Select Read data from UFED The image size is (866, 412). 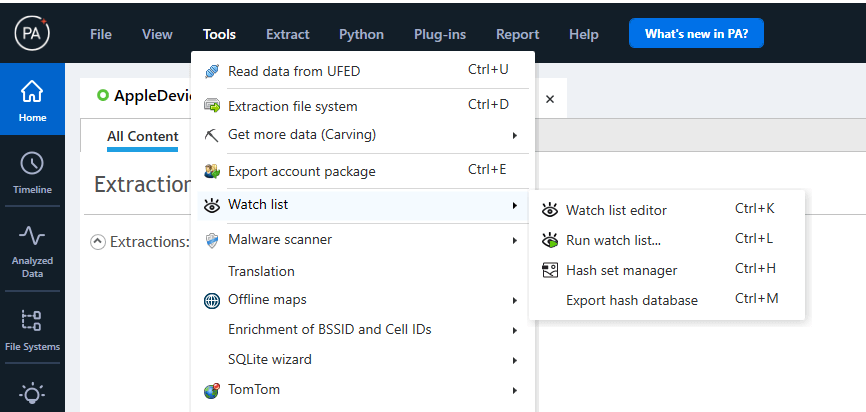293,71
